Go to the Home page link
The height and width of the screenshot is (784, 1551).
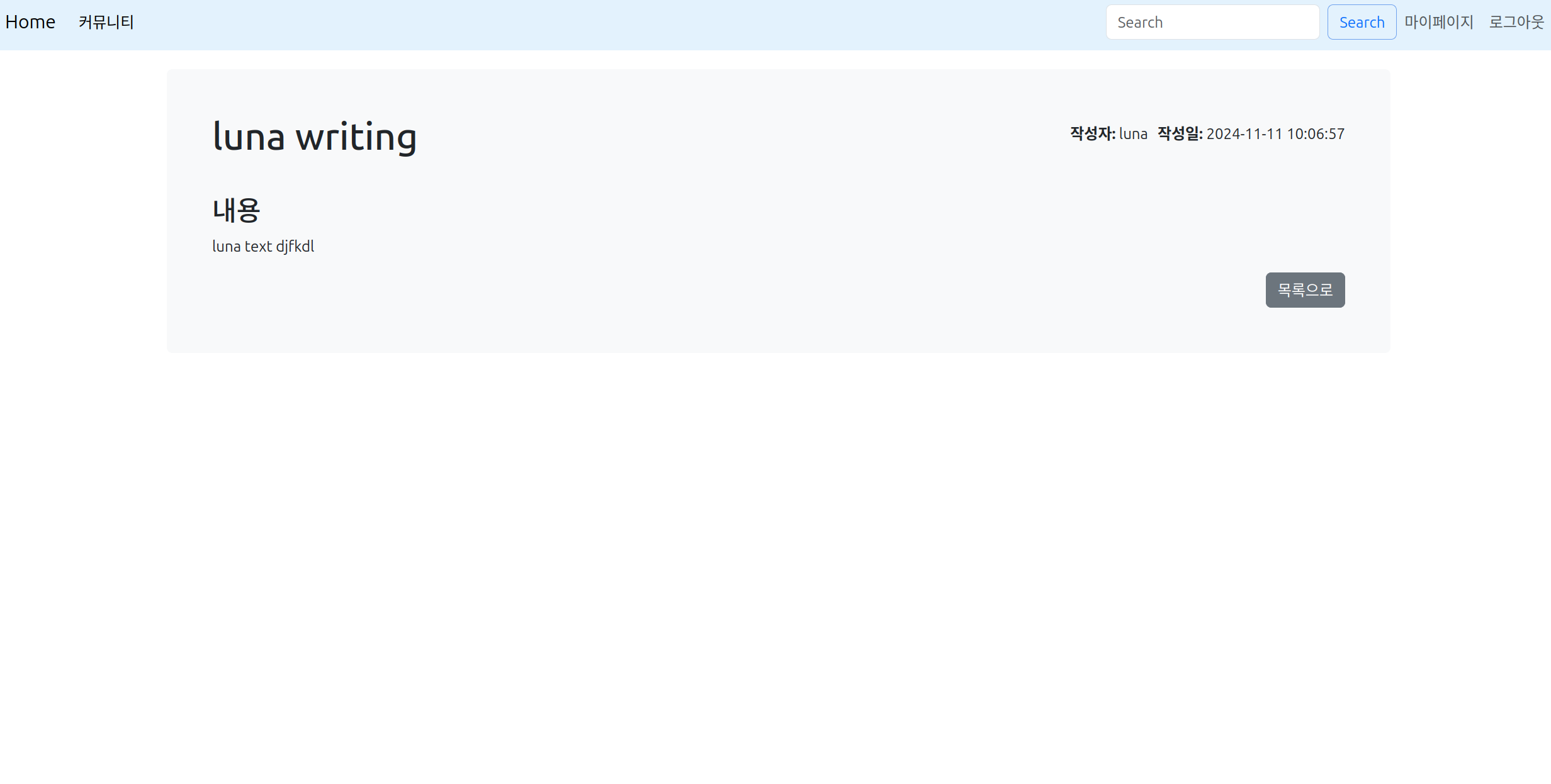coord(30,22)
